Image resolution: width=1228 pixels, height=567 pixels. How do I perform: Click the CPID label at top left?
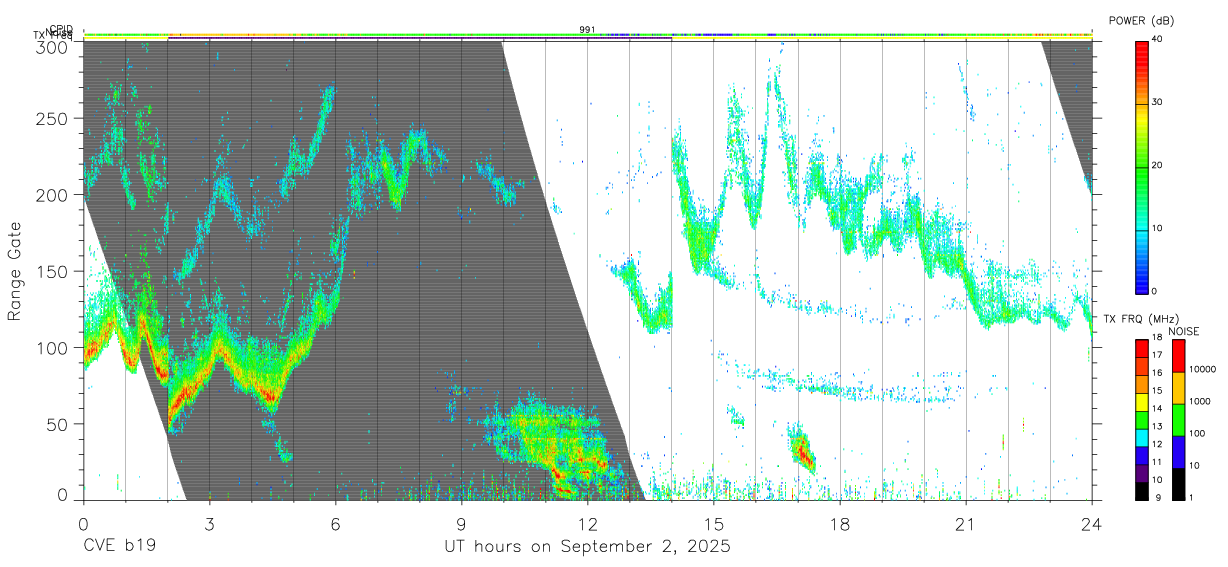61,29
